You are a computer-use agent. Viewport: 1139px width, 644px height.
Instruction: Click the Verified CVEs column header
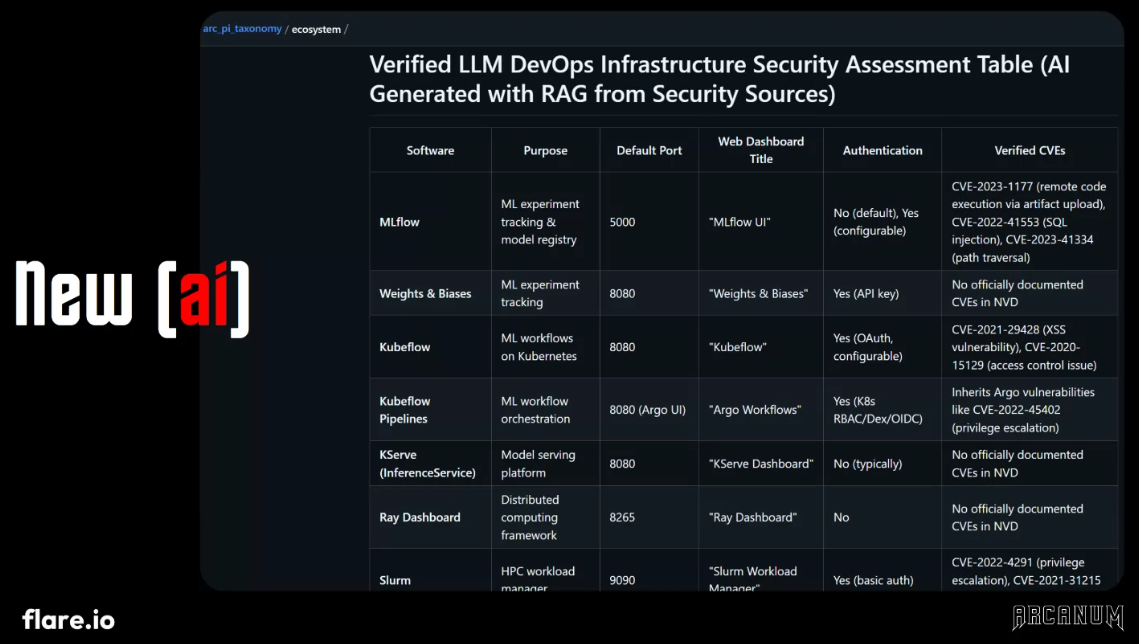[1029, 150]
